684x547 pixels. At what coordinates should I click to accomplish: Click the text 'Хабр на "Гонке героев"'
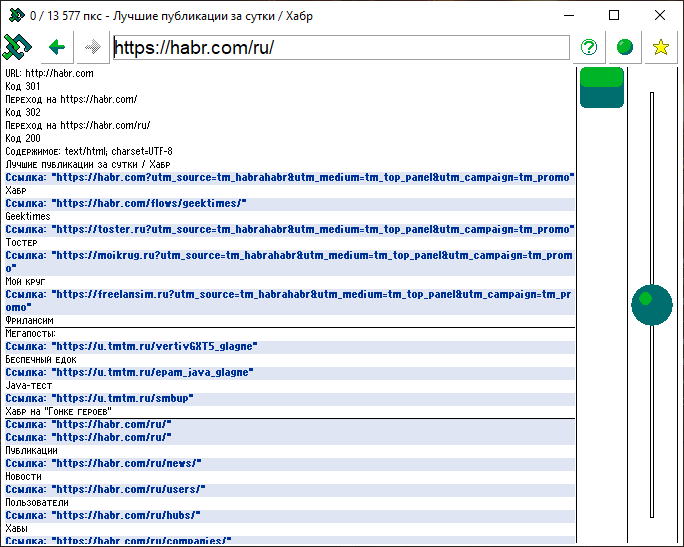pyautogui.click(x=58, y=411)
